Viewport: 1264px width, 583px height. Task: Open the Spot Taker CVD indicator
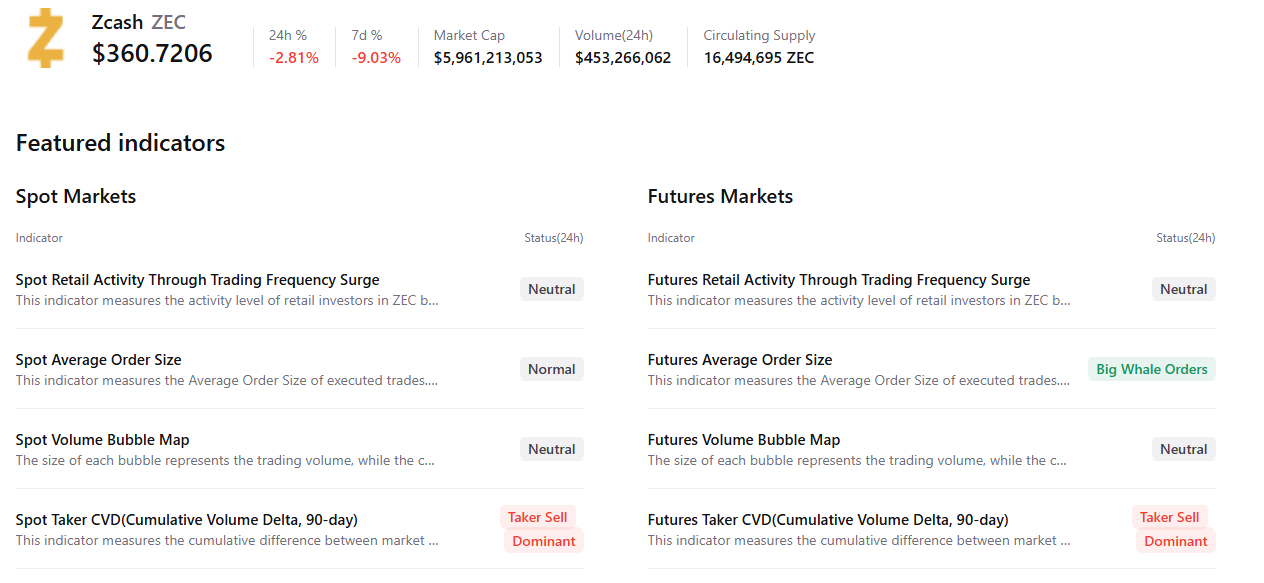coord(186,520)
